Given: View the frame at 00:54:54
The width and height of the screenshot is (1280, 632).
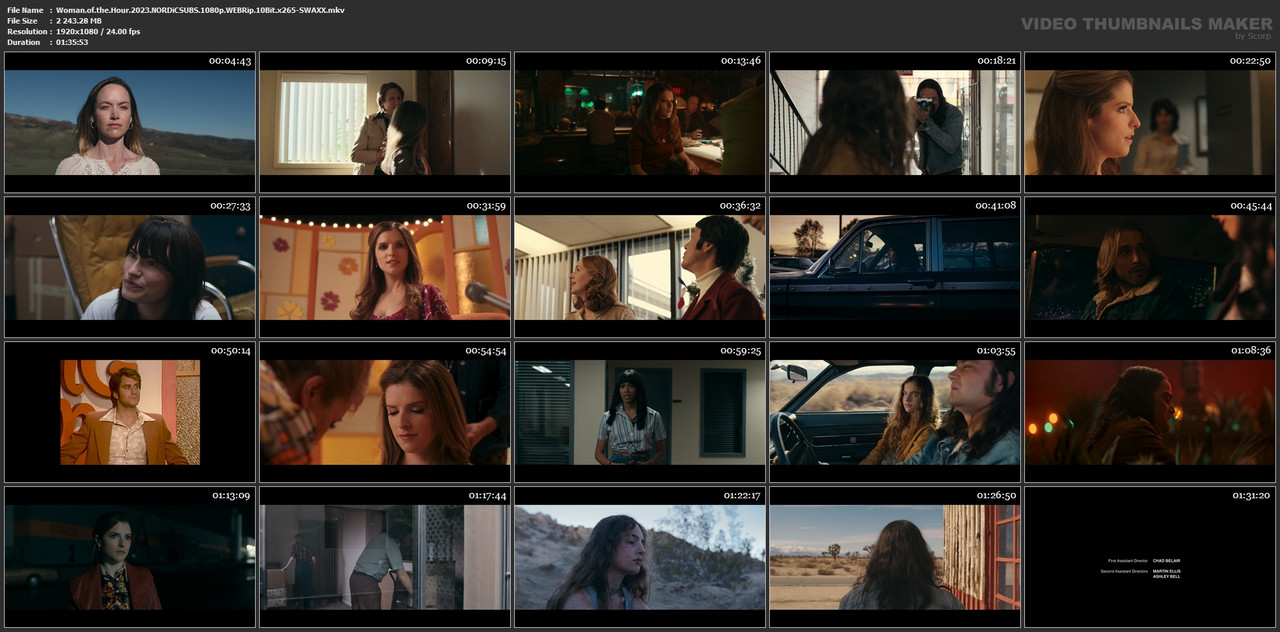Looking at the screenshot, I should point(385,412).
